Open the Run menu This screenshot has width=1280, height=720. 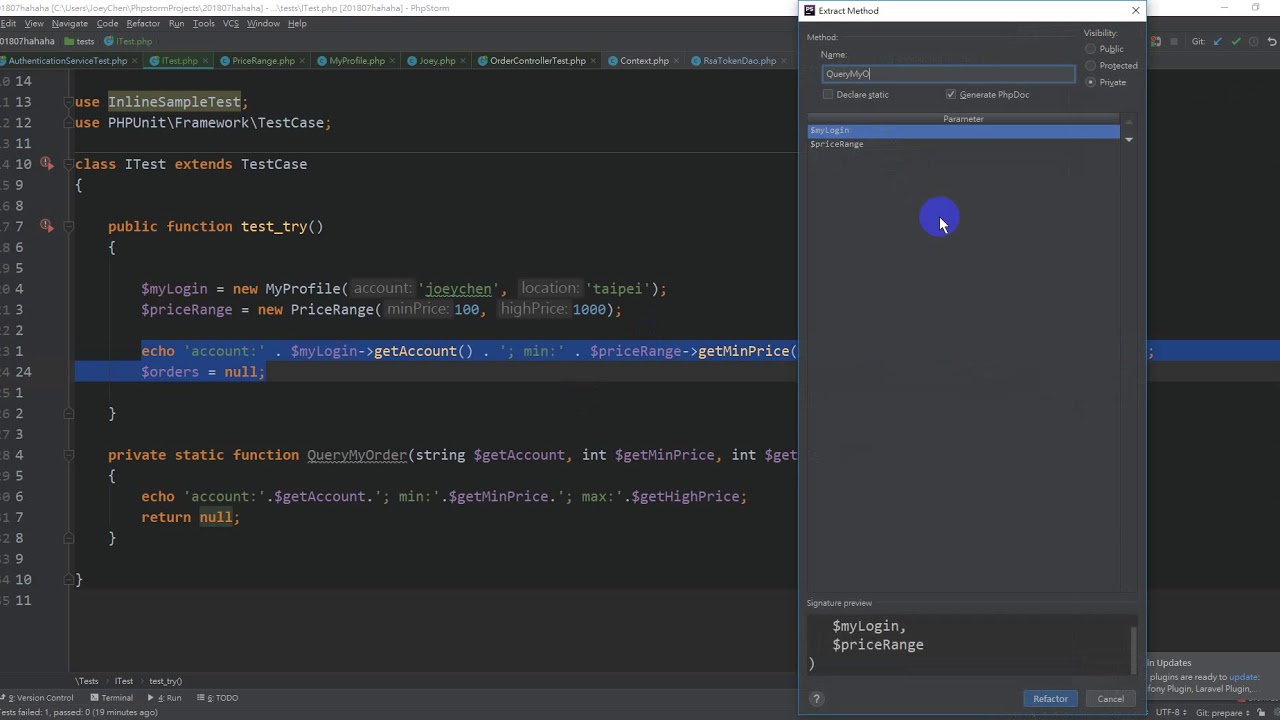point(177,23)
